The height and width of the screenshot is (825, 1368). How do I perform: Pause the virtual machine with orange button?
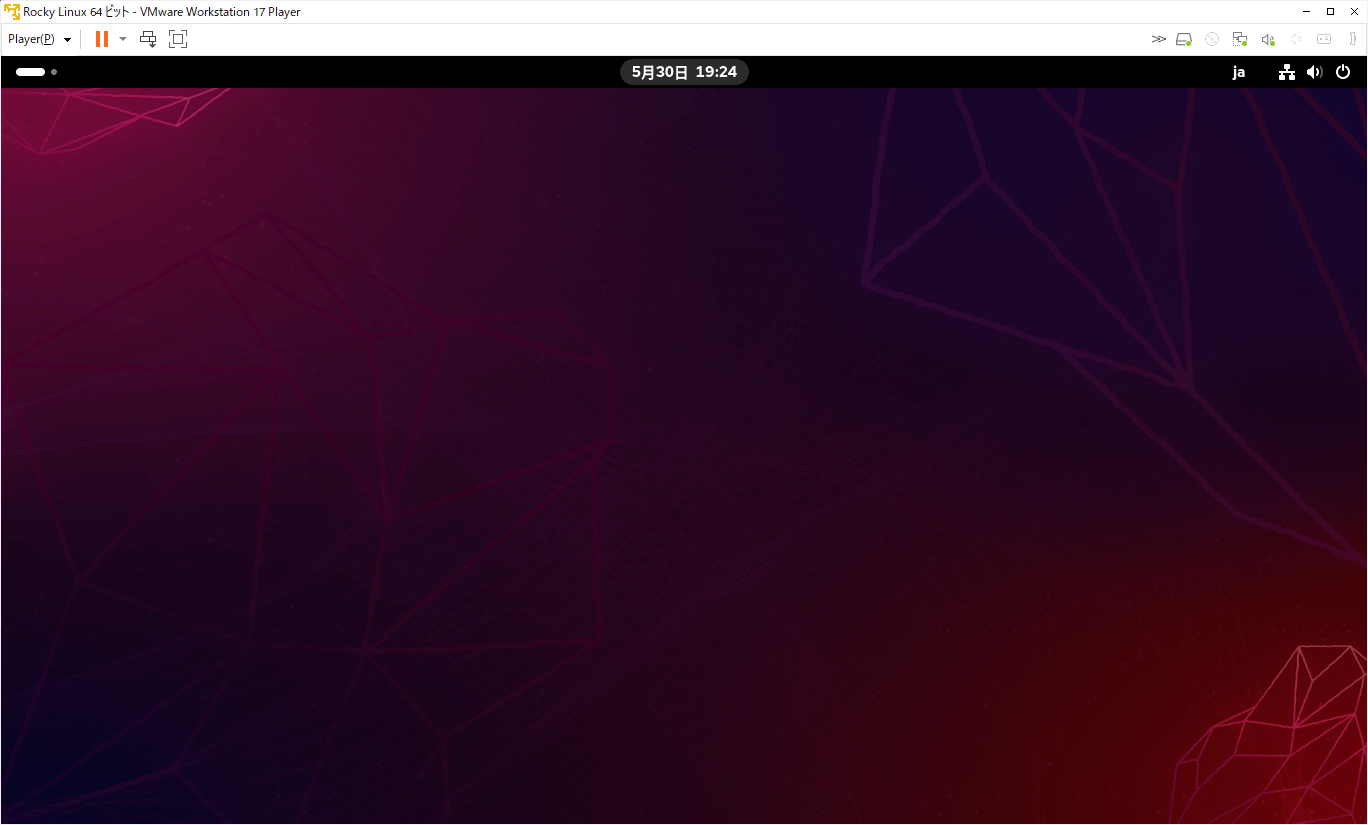[x=101, y=39]
